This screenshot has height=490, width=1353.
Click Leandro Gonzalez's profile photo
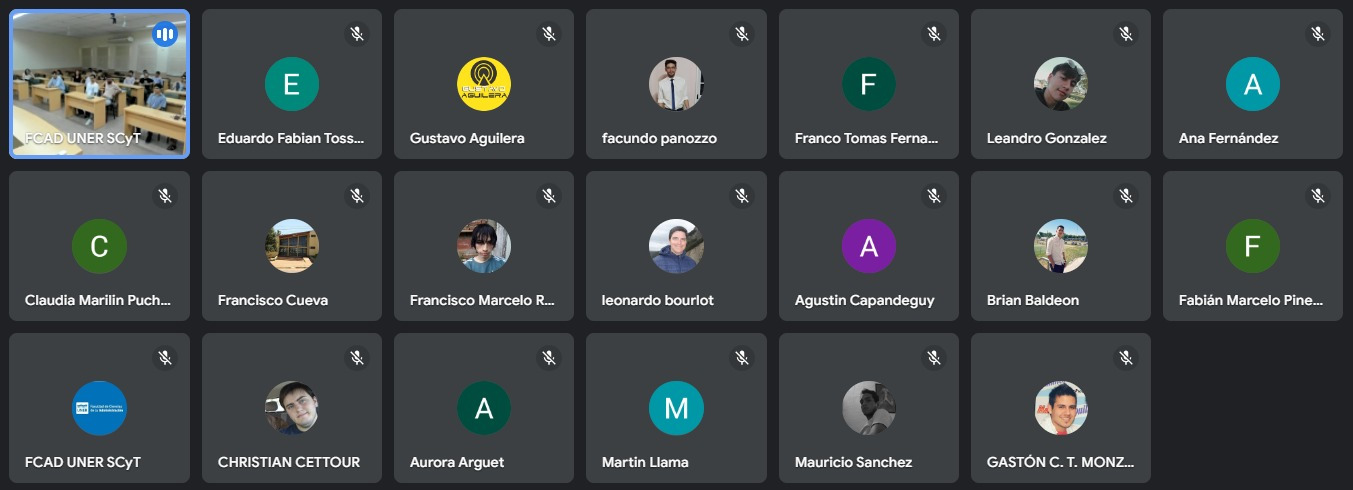pos(1061,84)
